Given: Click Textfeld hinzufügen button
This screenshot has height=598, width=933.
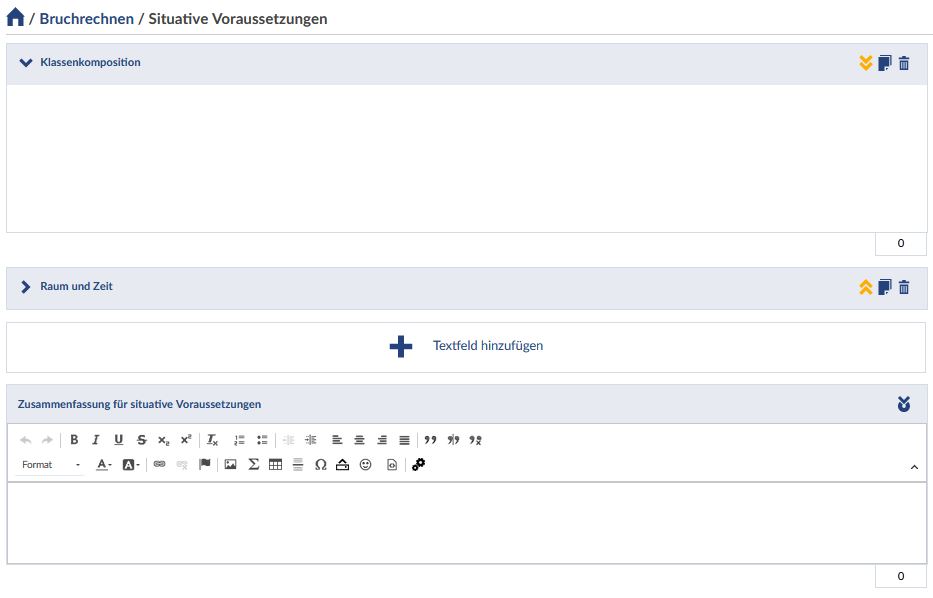Looking at the screenshot, I should tap(466, 346).
